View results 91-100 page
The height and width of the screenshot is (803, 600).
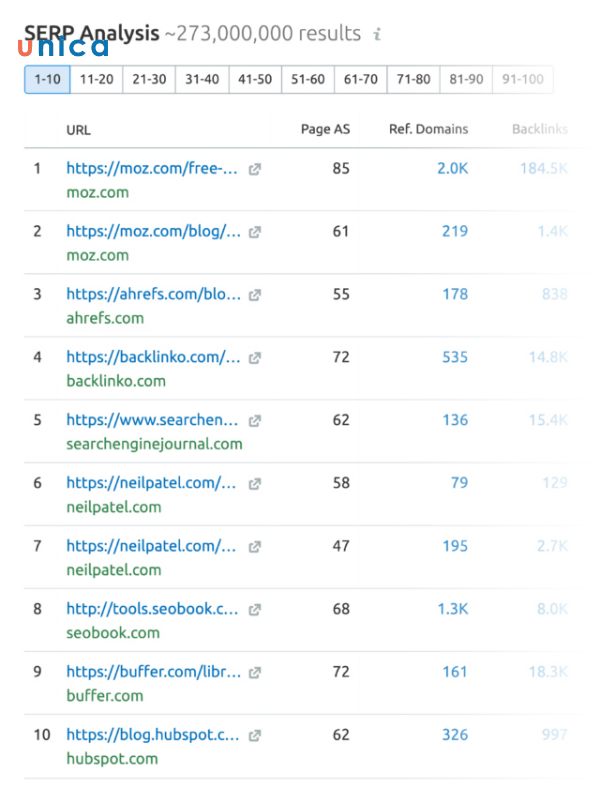pyautogui.click(x=523, y=79)
